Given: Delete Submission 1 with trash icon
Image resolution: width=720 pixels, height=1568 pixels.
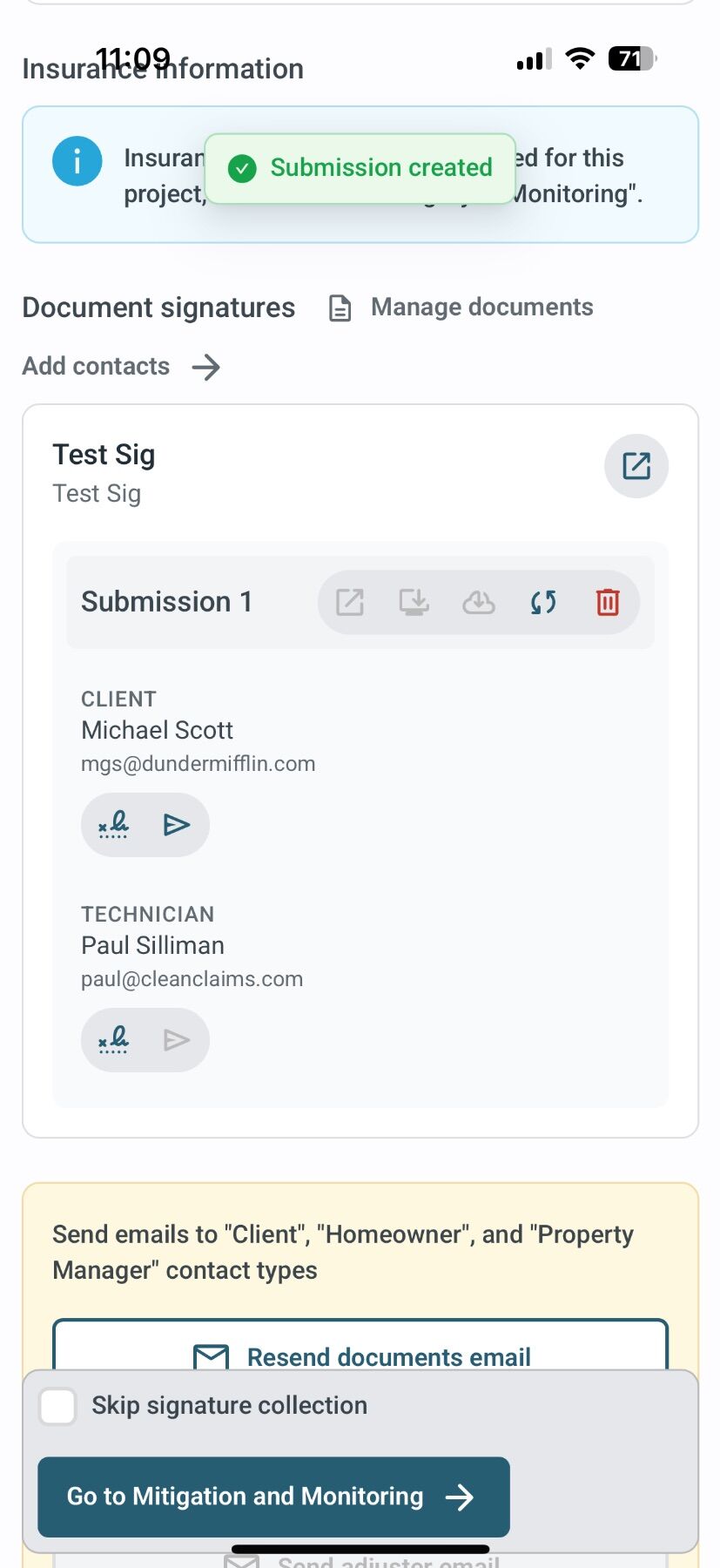Looking at the screenshot, I should [608, 602].
